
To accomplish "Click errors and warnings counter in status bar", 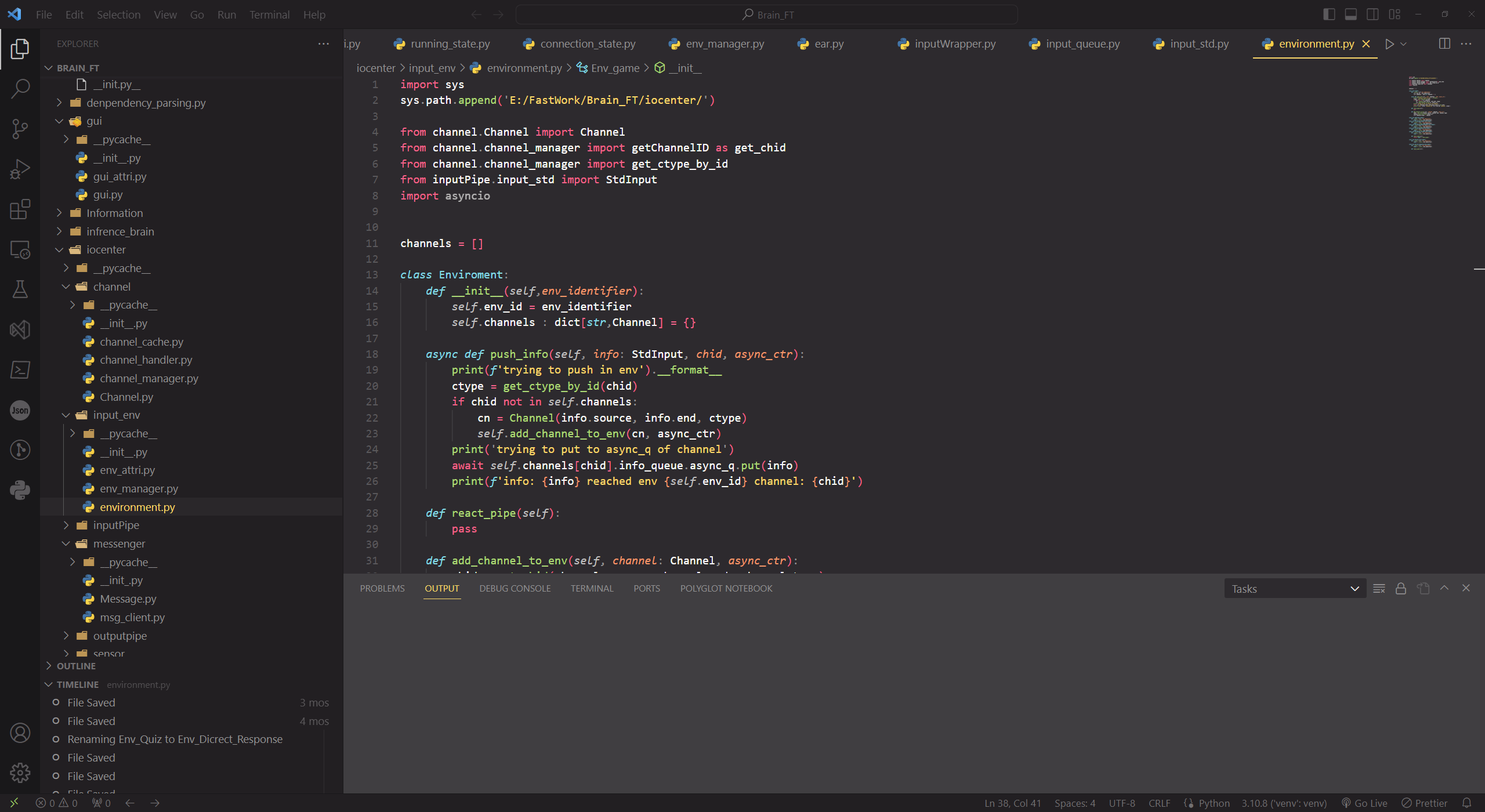I will coord(56,803).
